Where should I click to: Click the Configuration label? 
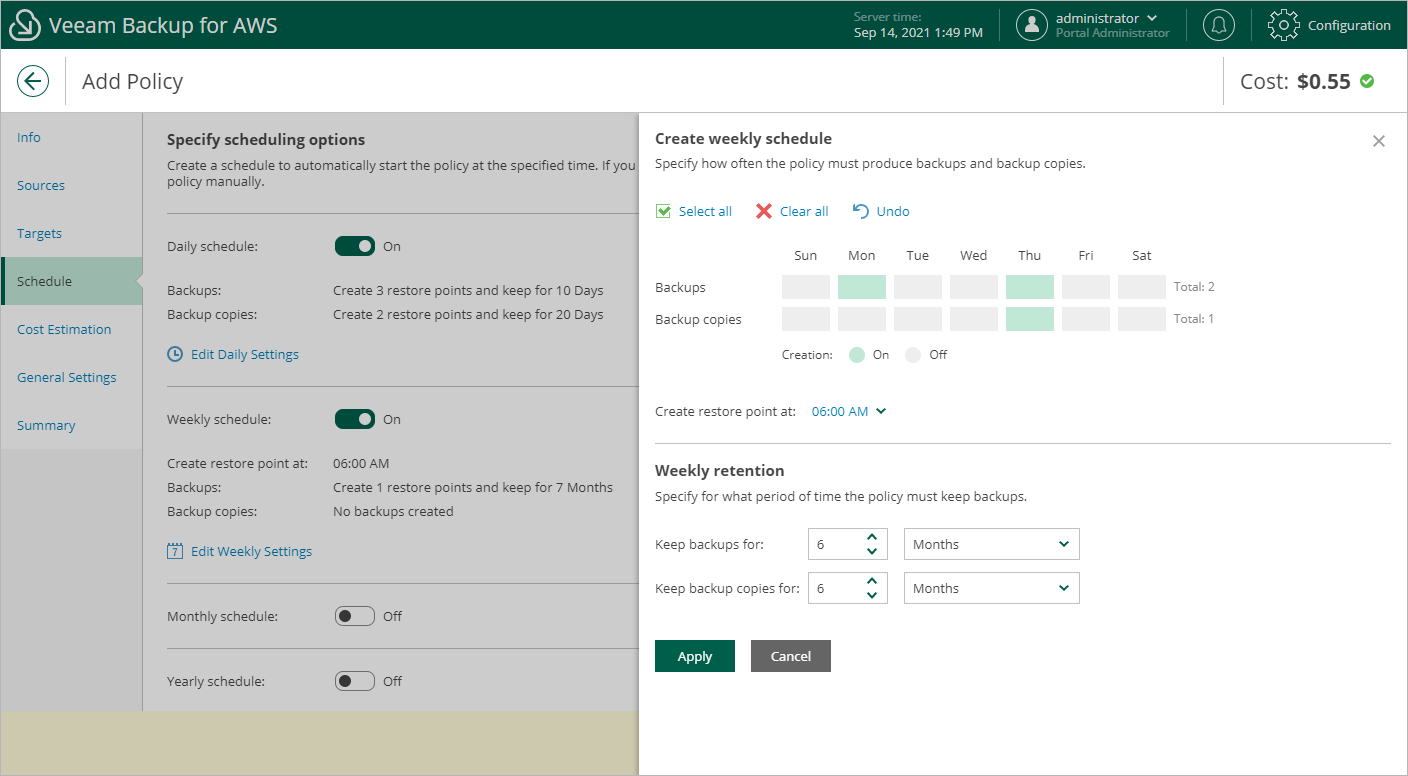[x=1349, y=25]
